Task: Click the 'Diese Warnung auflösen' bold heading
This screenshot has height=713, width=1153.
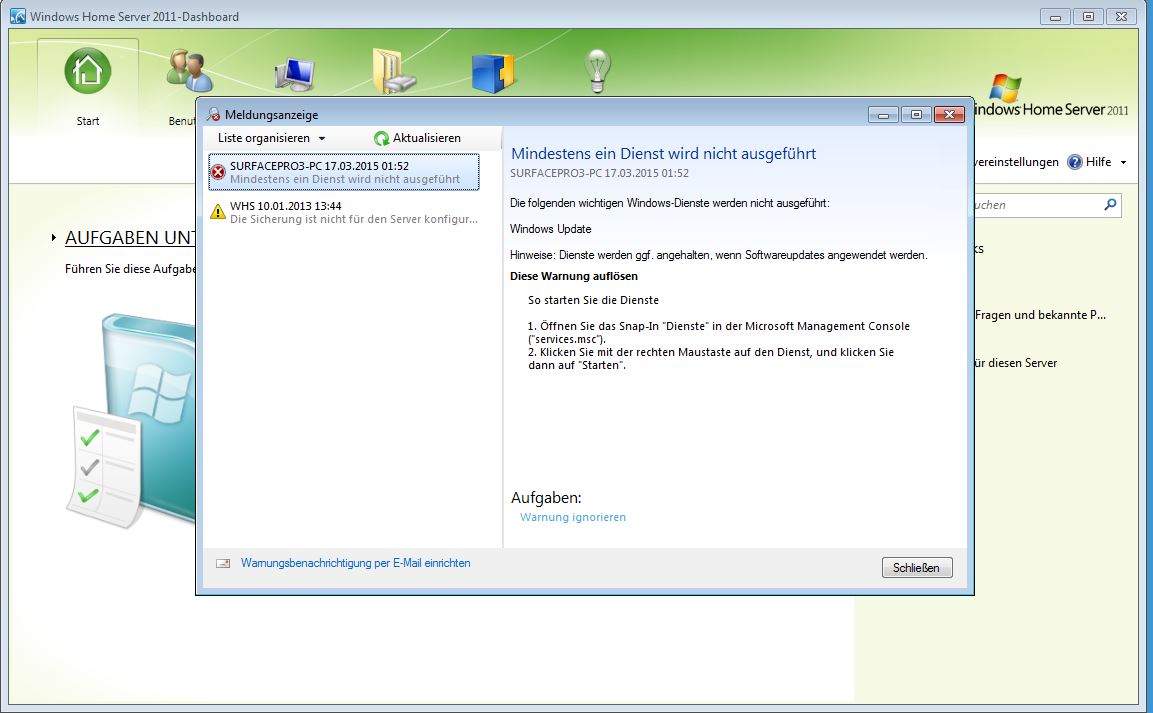Action: point(574,276)
